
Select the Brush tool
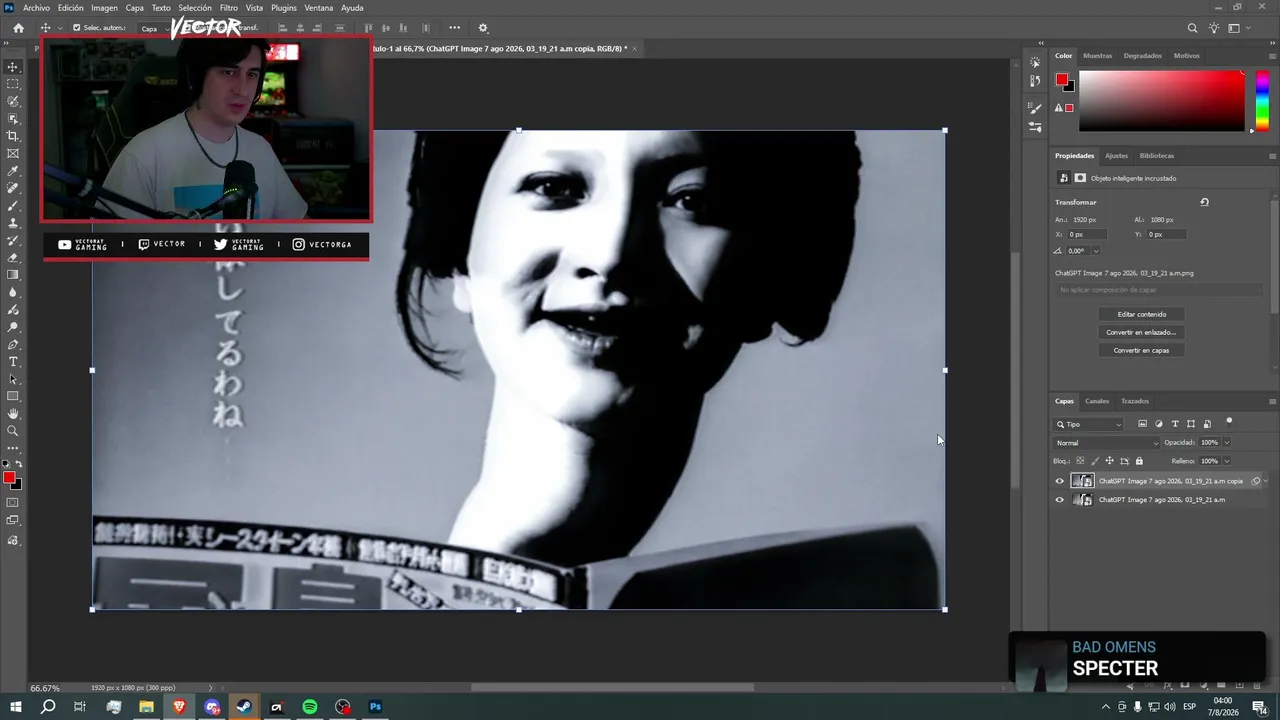13,205
